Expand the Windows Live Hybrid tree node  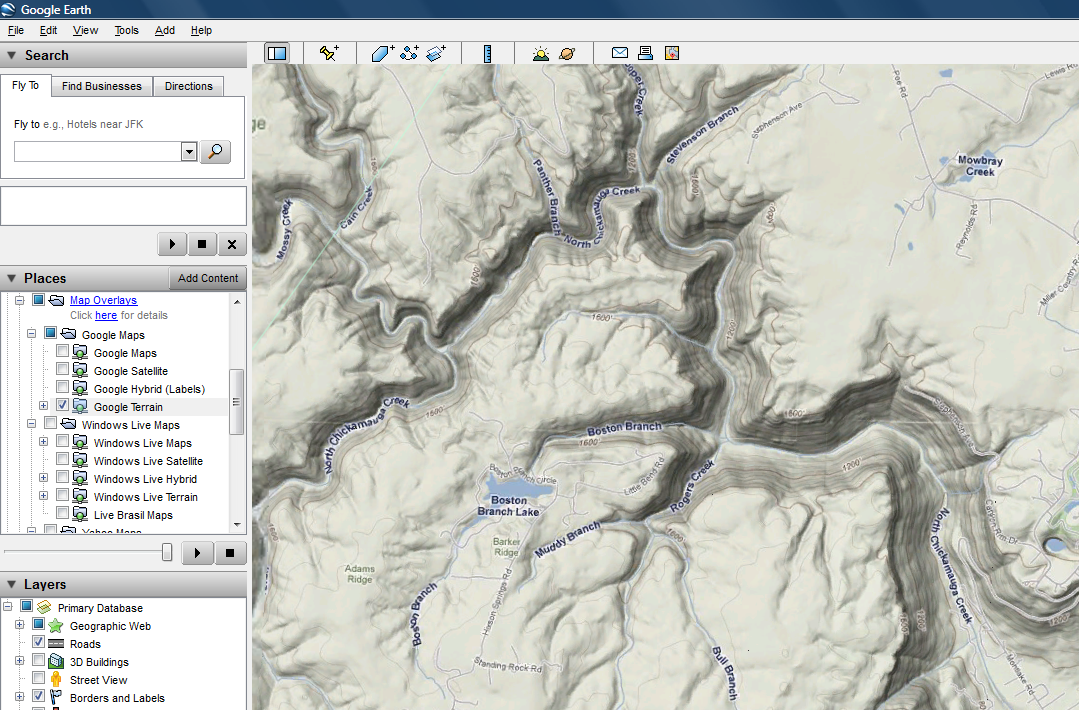pyautogui.click(x=44, y=478)
